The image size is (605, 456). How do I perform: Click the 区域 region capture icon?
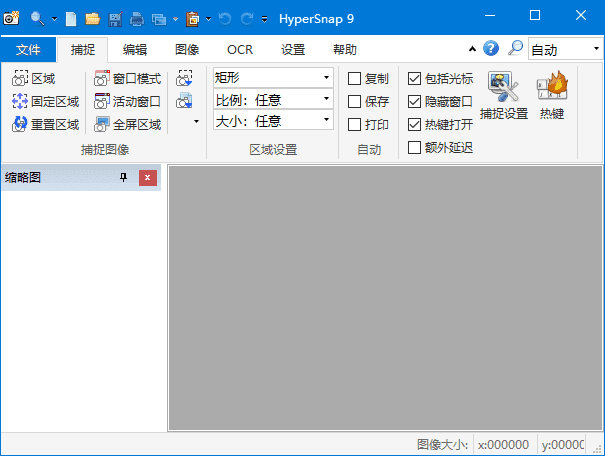click(20, 78)
